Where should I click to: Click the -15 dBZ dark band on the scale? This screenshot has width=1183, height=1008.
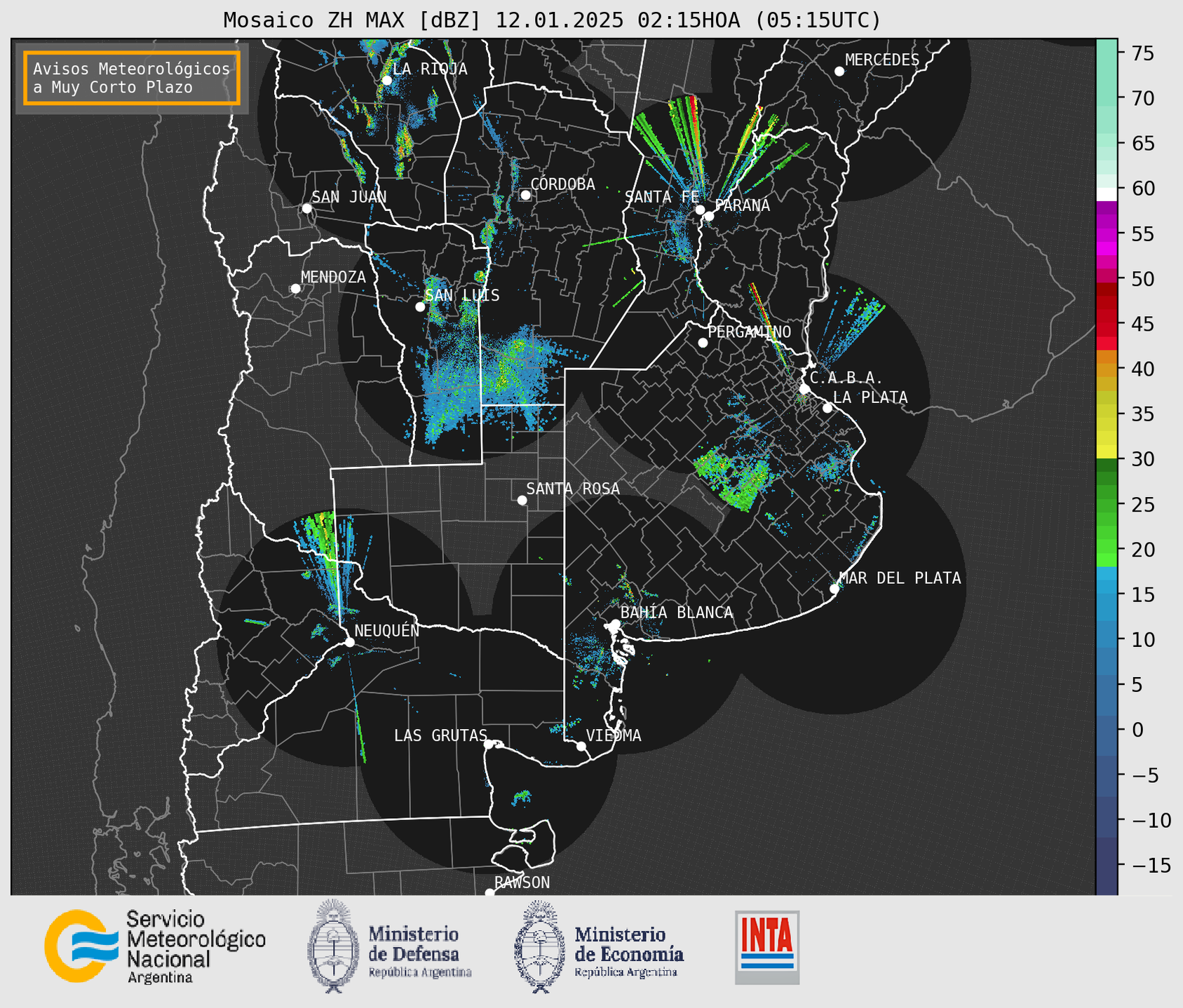click(x=1107, y=865)
